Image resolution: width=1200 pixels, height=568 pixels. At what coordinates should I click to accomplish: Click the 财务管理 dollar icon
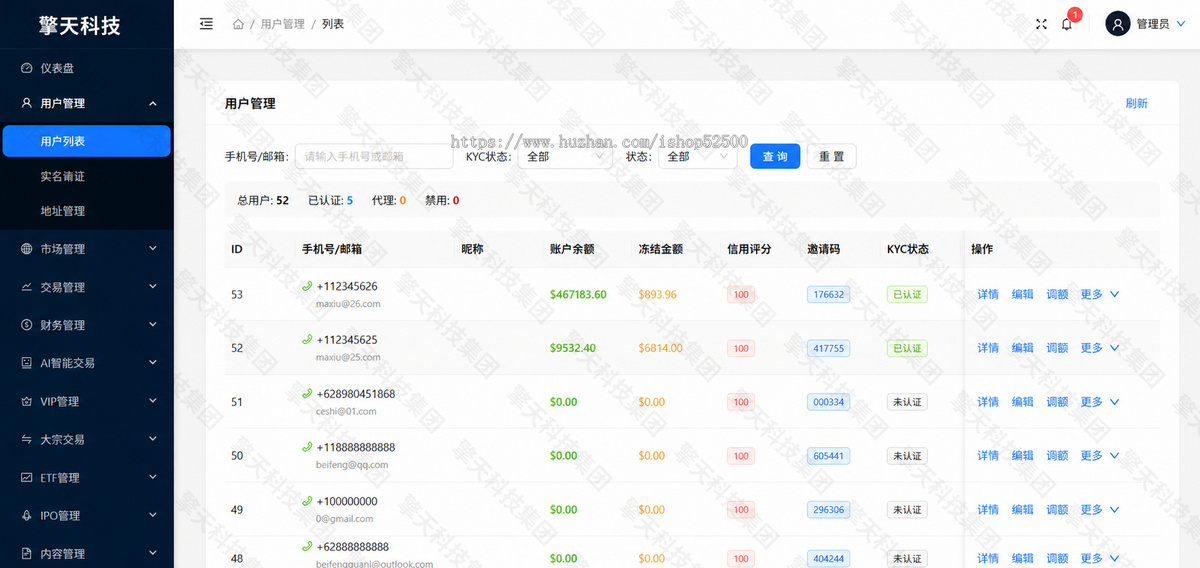click(x=27, y=325)
